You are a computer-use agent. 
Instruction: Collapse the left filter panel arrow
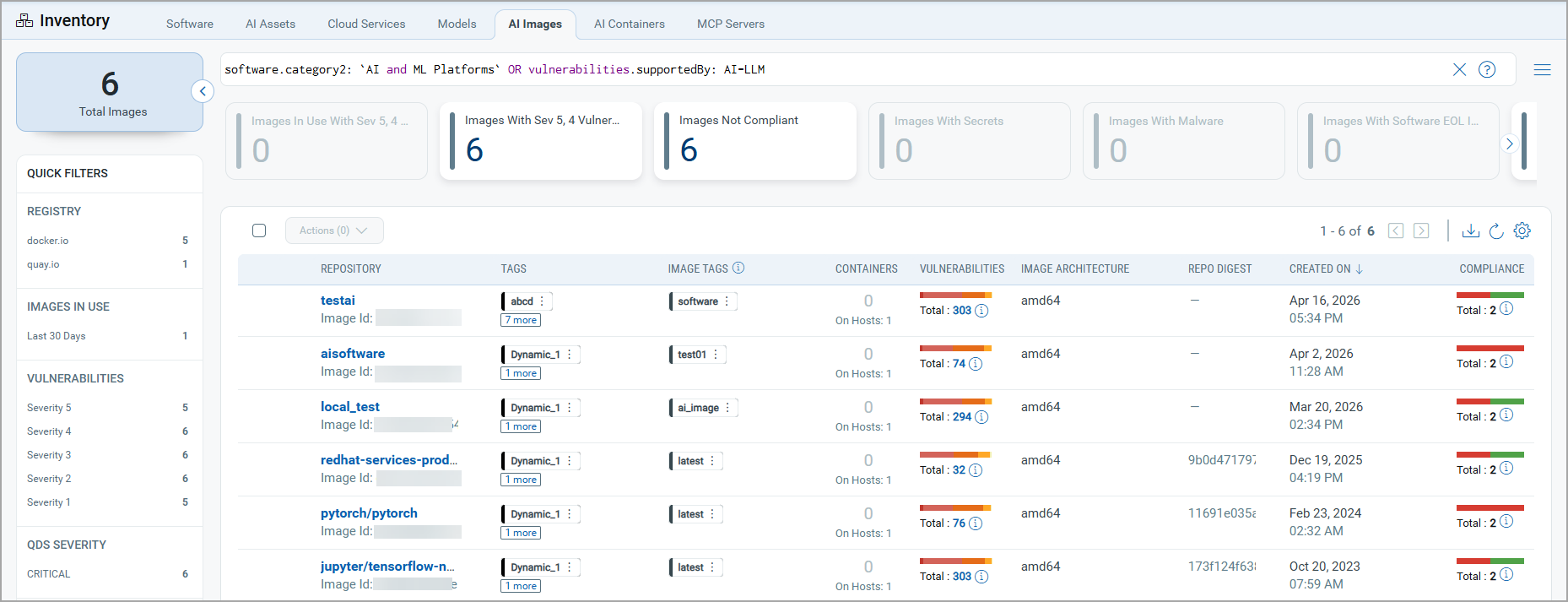coord(203,91)
